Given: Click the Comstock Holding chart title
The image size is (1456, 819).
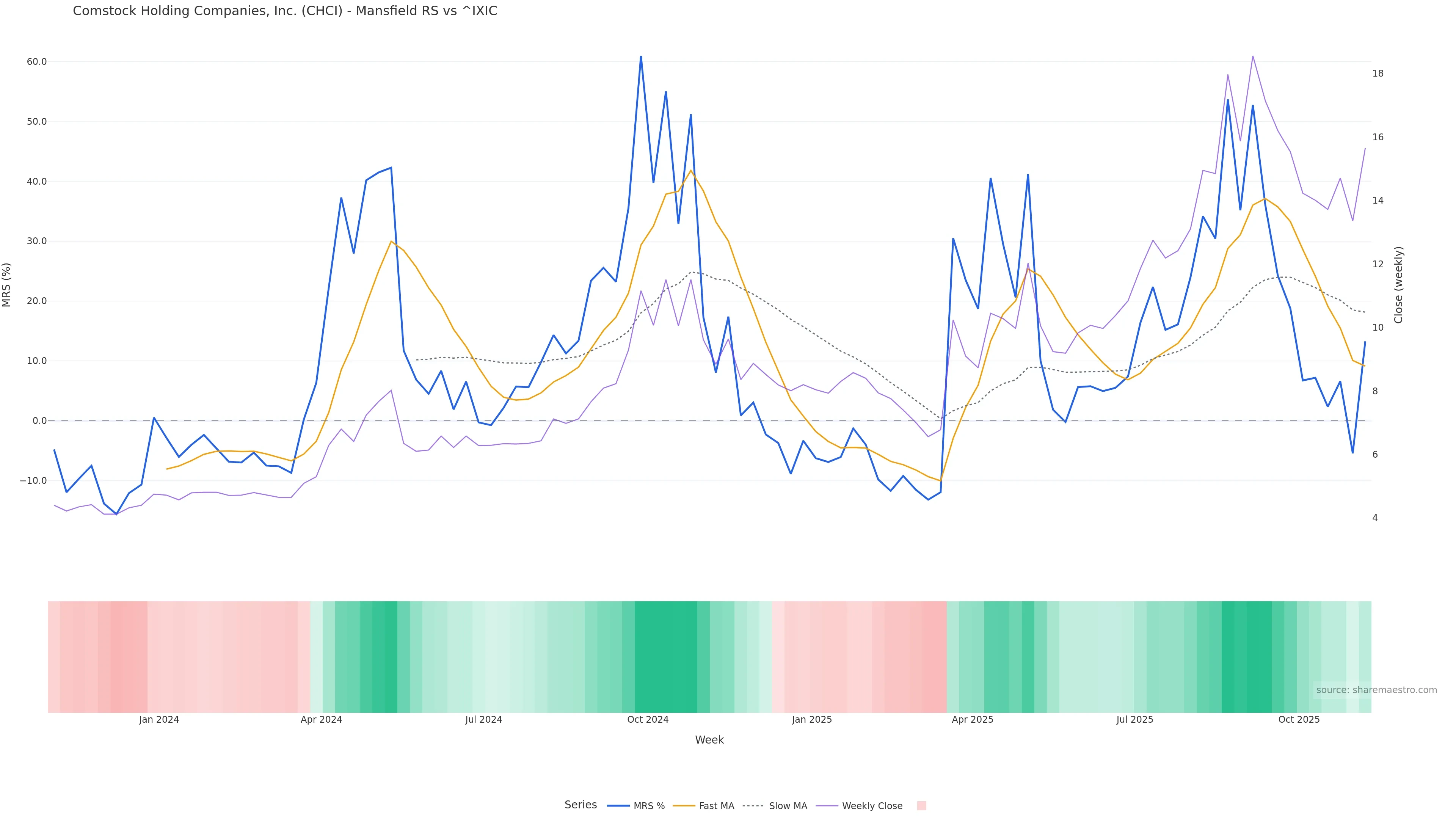Looking at the screenshot, I should (x=285, y=11).
